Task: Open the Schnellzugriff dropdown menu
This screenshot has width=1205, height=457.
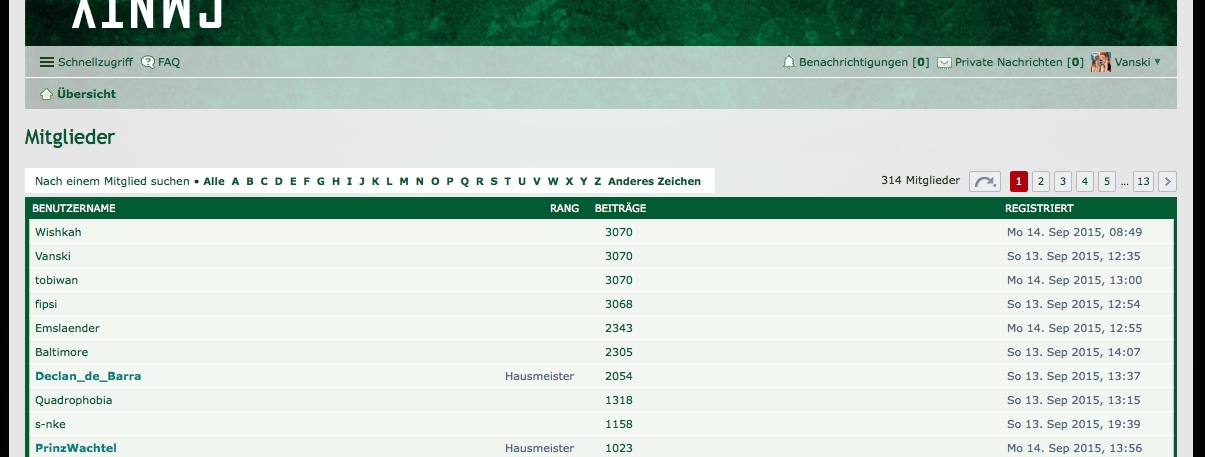Action: [x=95, y=62]
